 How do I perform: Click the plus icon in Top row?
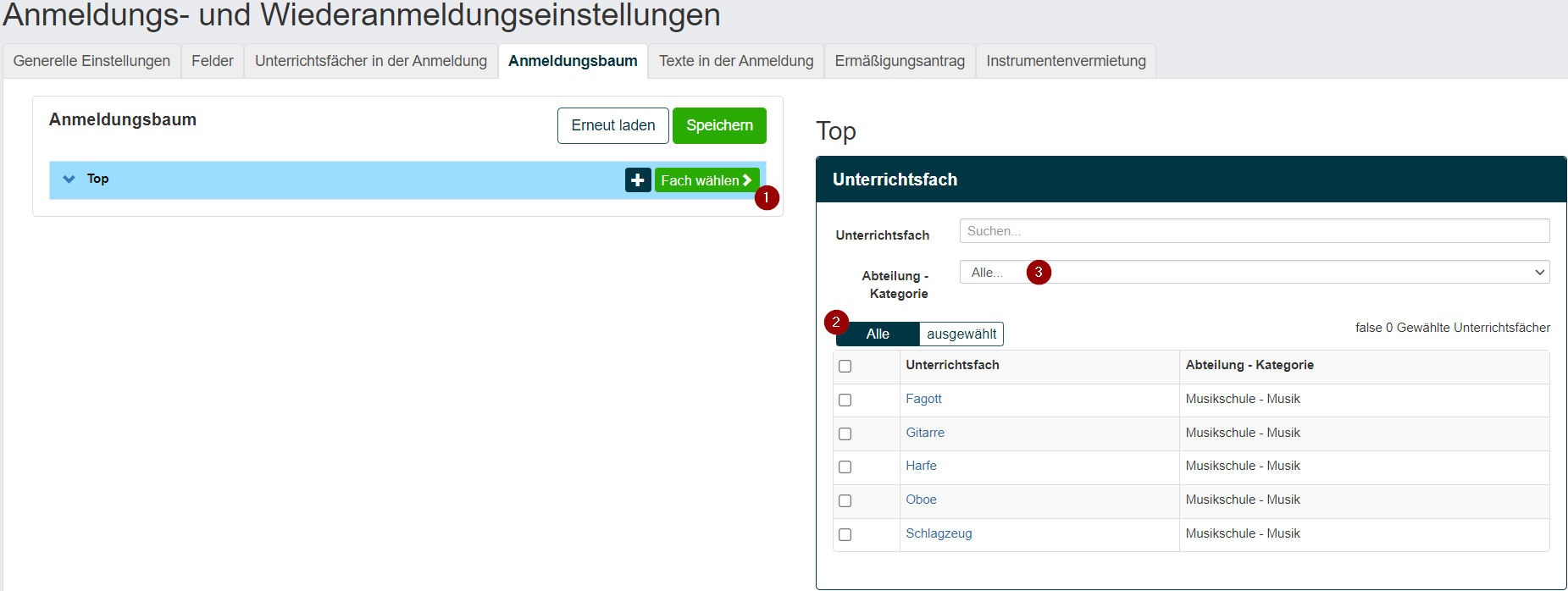638,180
